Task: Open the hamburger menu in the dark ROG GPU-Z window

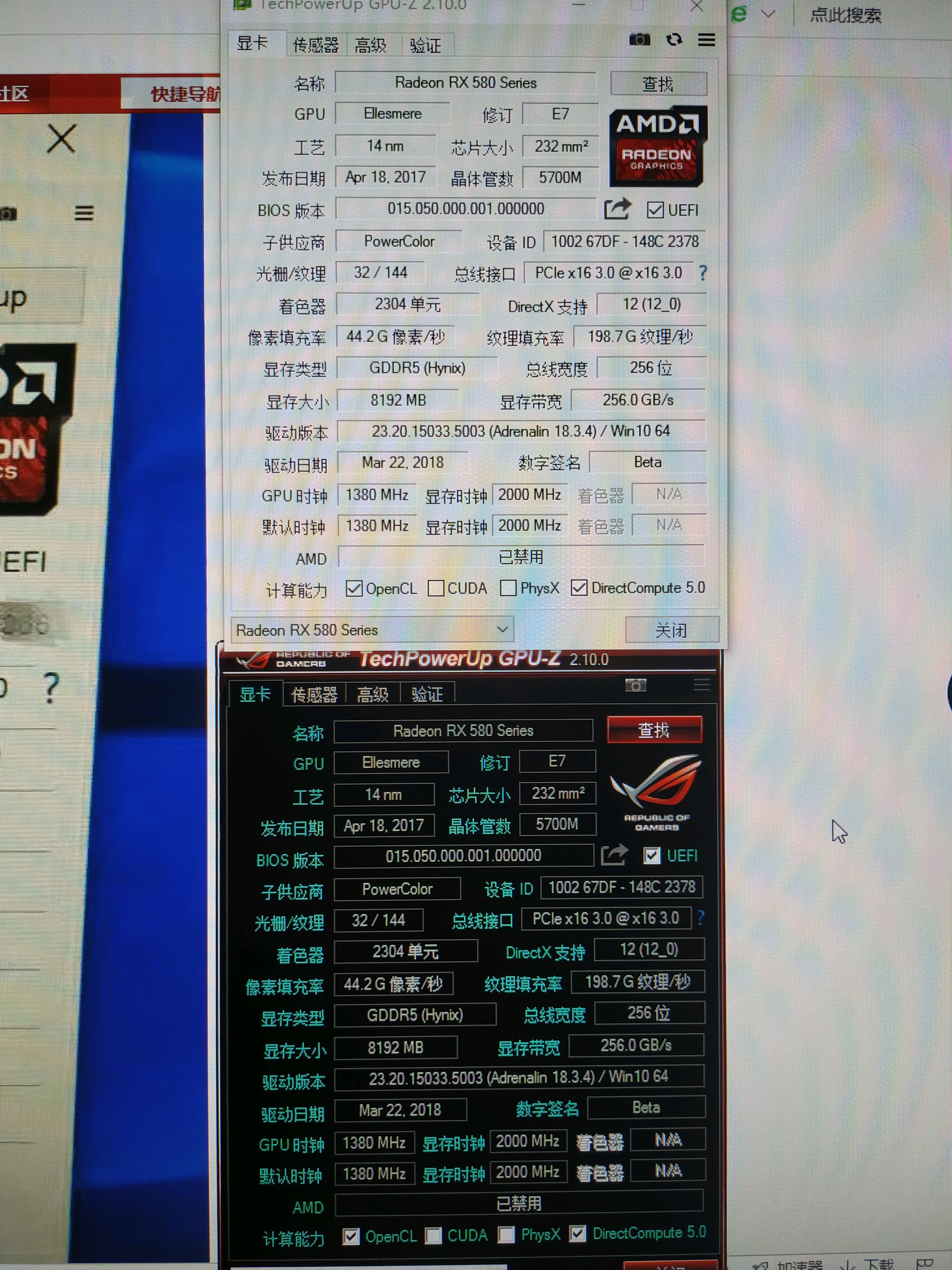Action: [702, 685]
